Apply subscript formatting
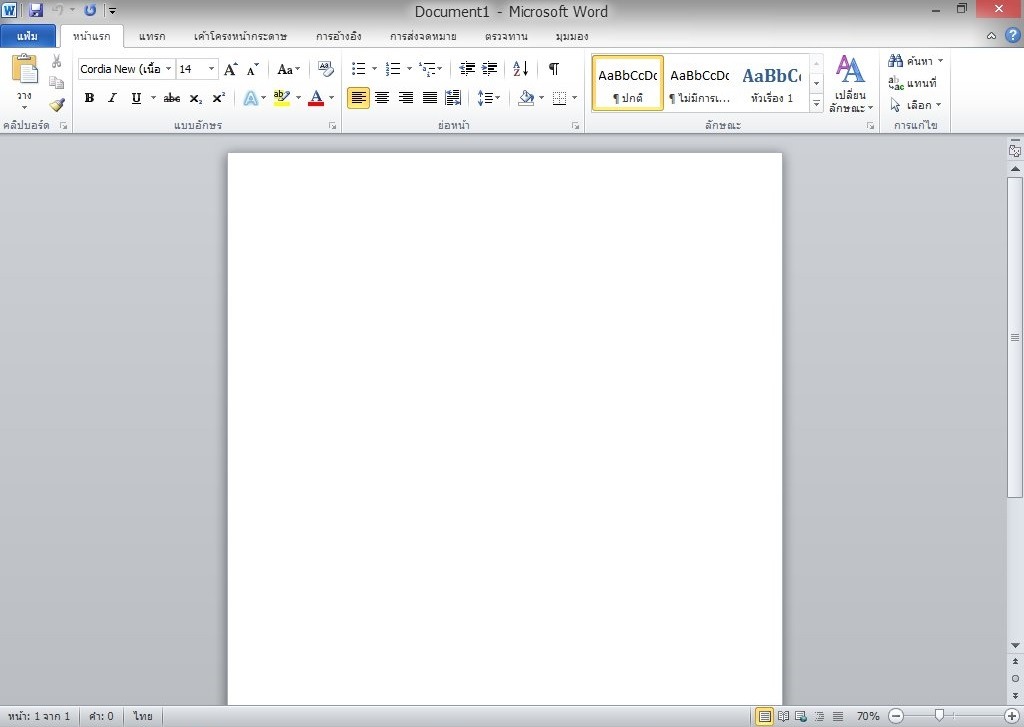 coord(195,98)
